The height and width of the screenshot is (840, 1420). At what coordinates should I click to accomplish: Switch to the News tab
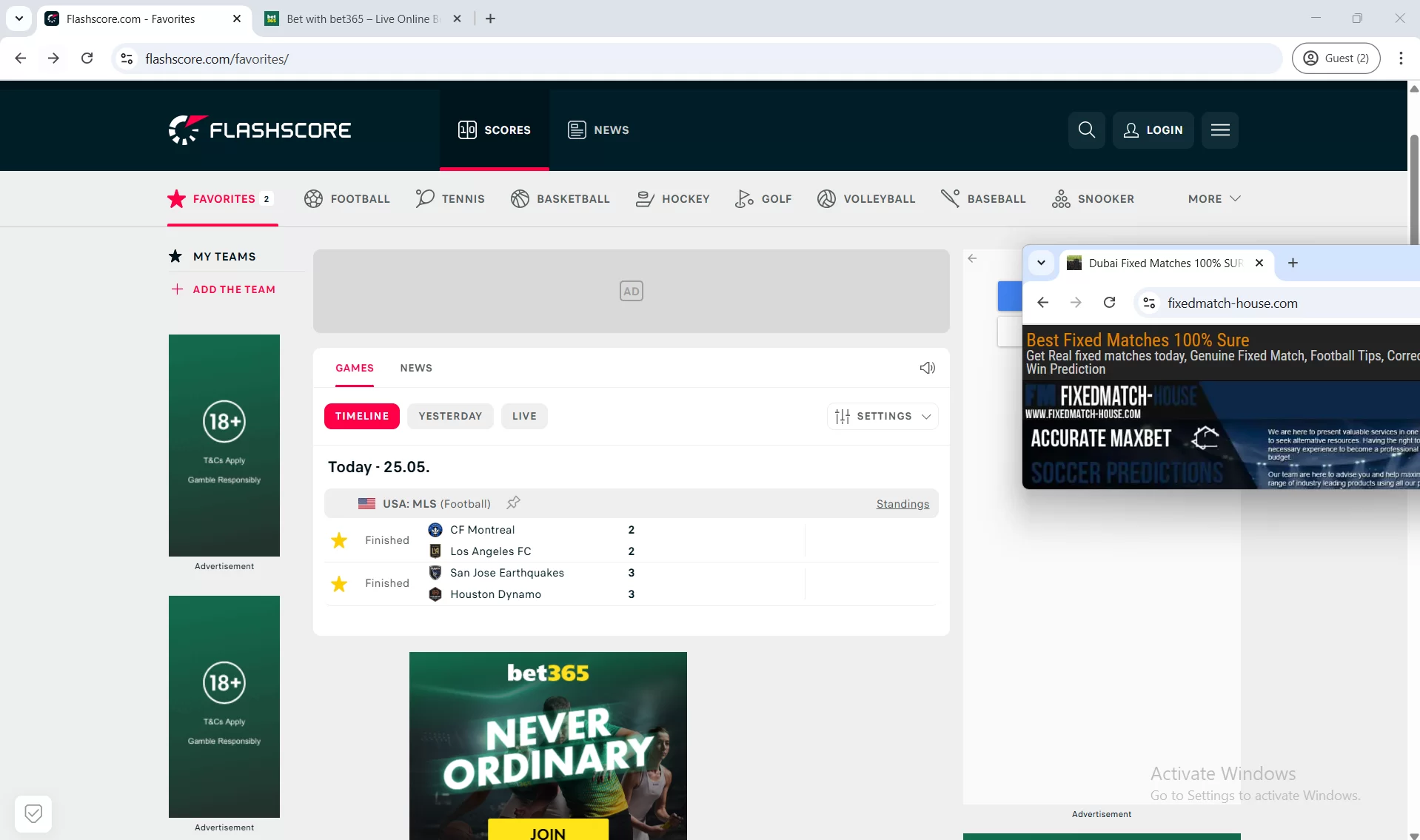coord(416,368)
